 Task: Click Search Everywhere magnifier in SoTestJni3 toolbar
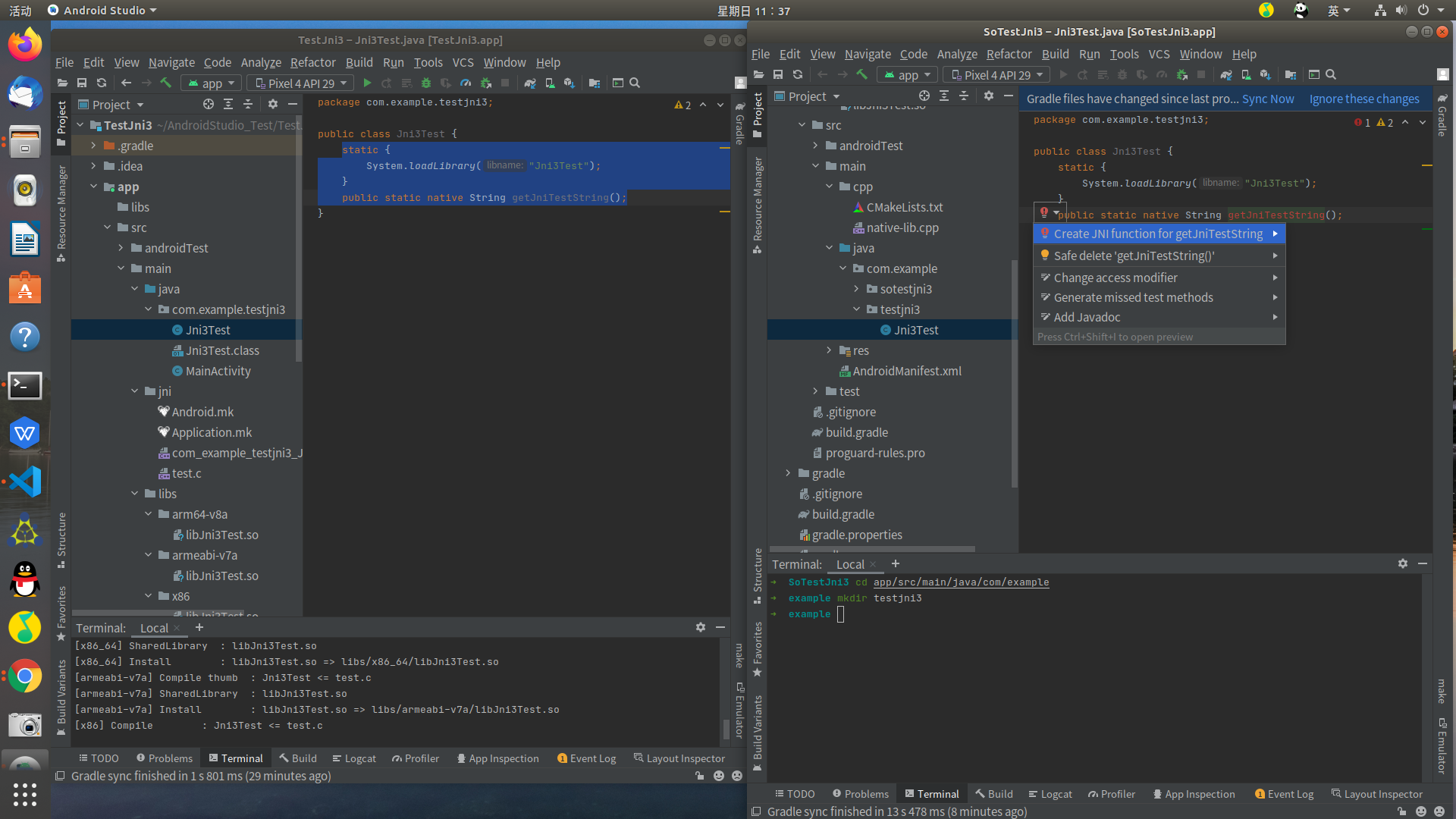click(x=1331, y=75)
